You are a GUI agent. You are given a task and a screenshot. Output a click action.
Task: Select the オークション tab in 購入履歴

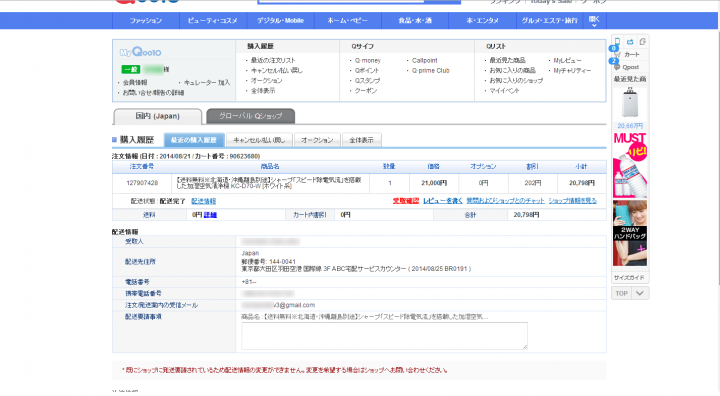tap(317, 140)
